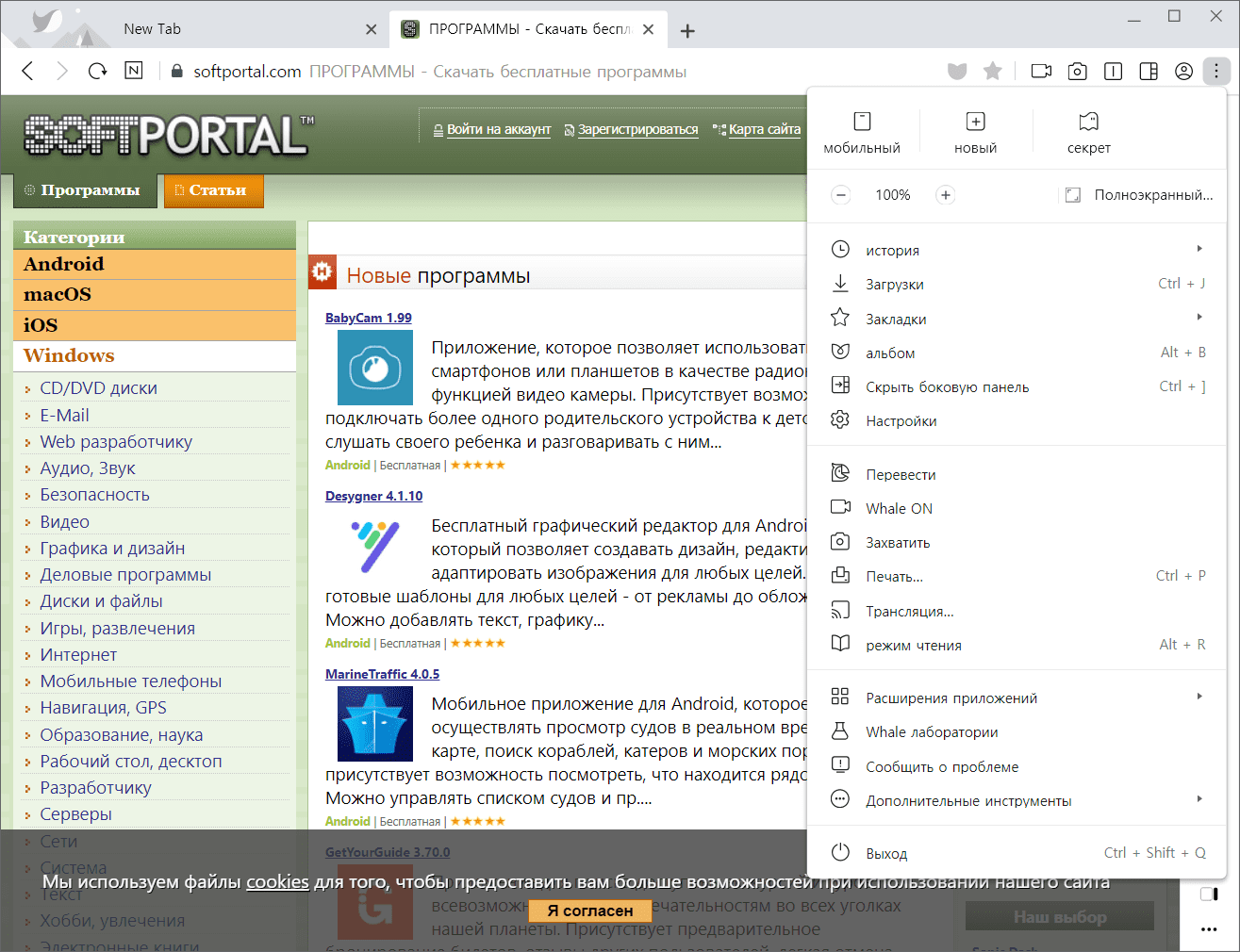Screen dimensions: 1240x952
Task: Open a mobile window (мобильный)
Action: tap(862, 132)
